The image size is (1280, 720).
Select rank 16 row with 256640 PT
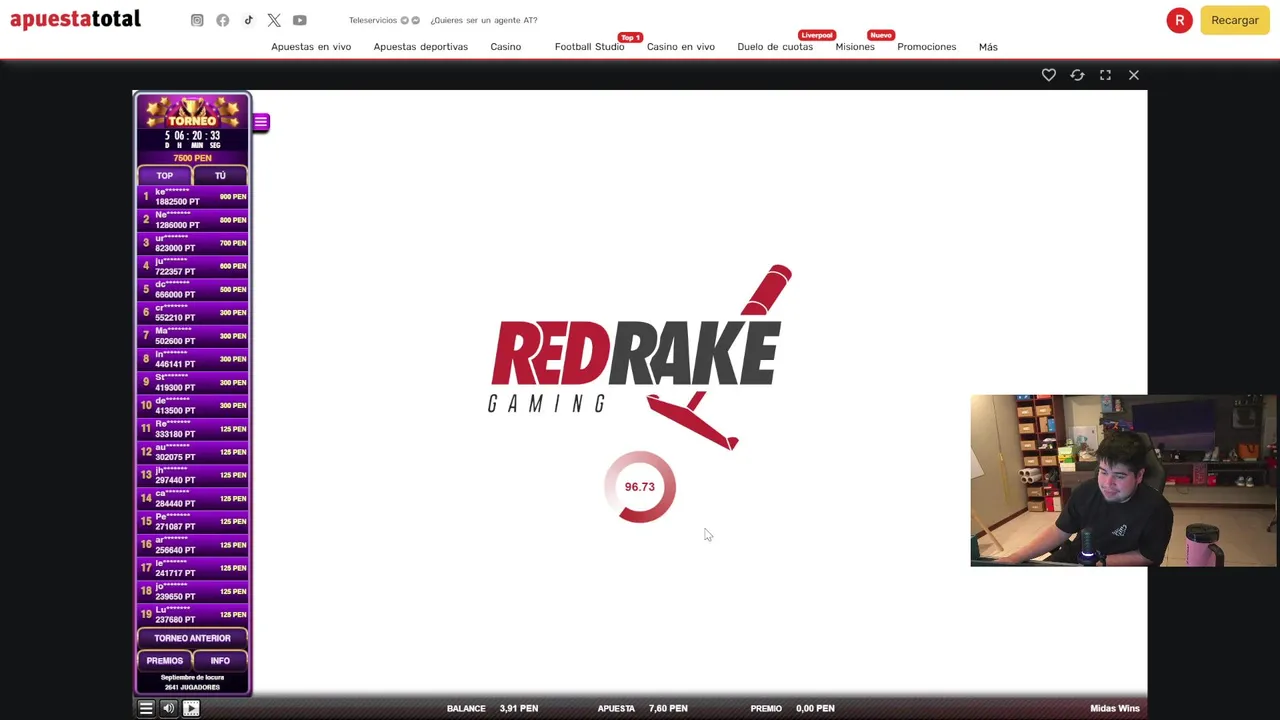(192, 545)
